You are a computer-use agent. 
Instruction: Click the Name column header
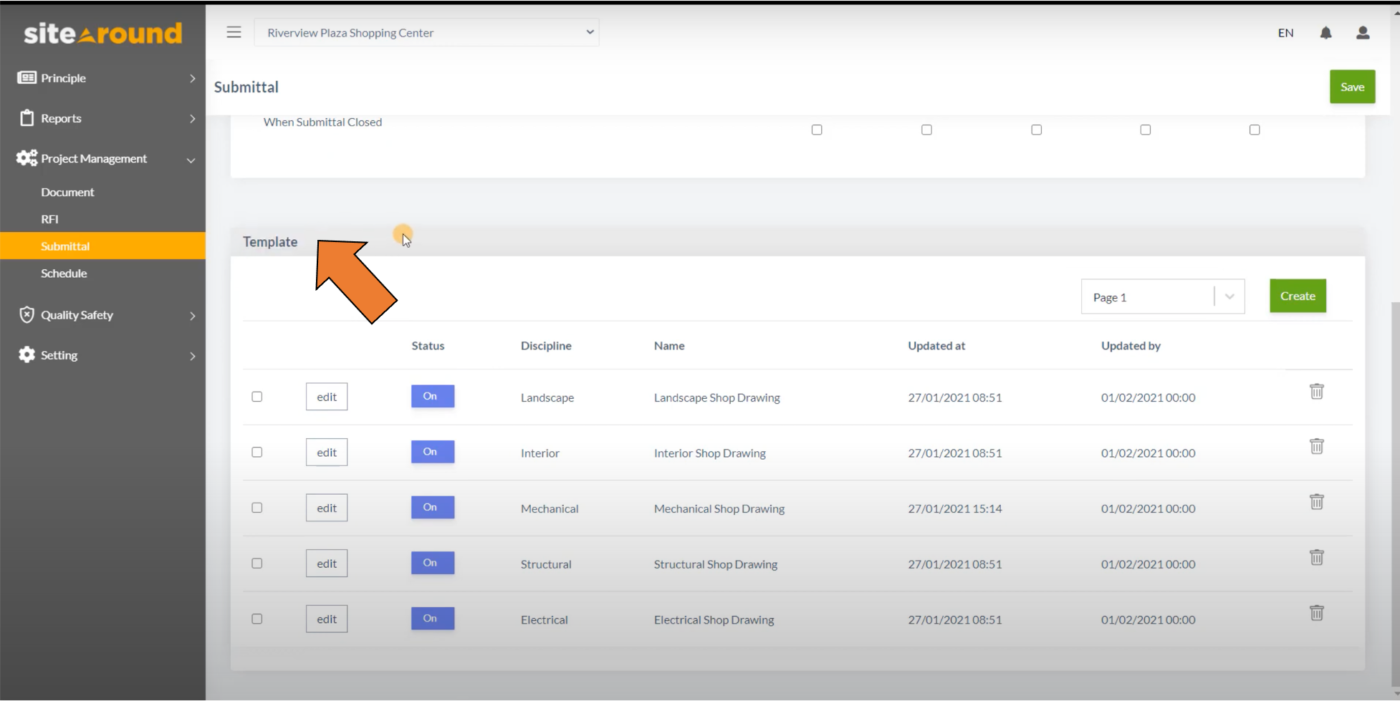click(669, 346)
